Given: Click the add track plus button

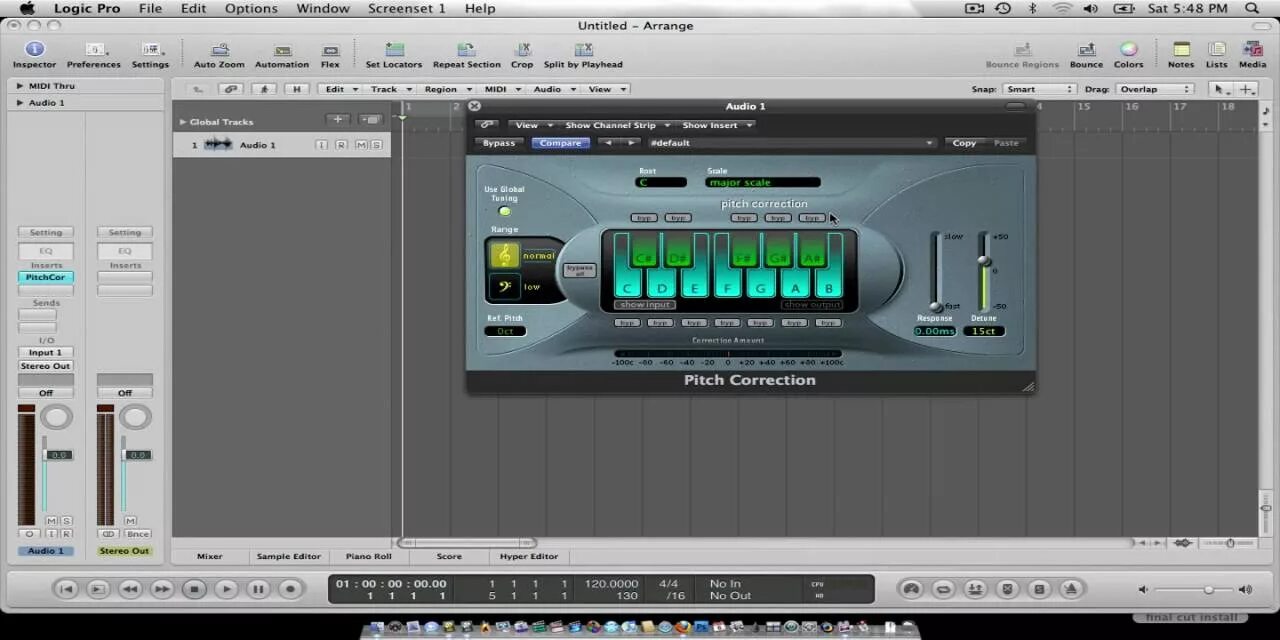Looking at the screenshot, I should (338, 120).
